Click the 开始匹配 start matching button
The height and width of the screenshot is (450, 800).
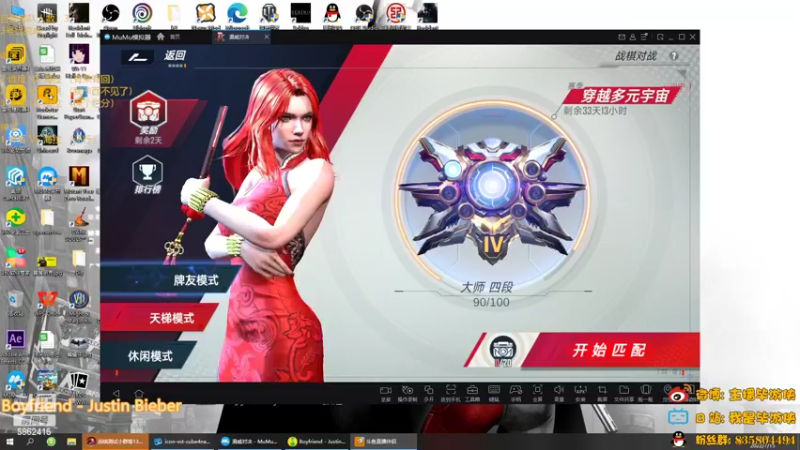coord(609,350)
